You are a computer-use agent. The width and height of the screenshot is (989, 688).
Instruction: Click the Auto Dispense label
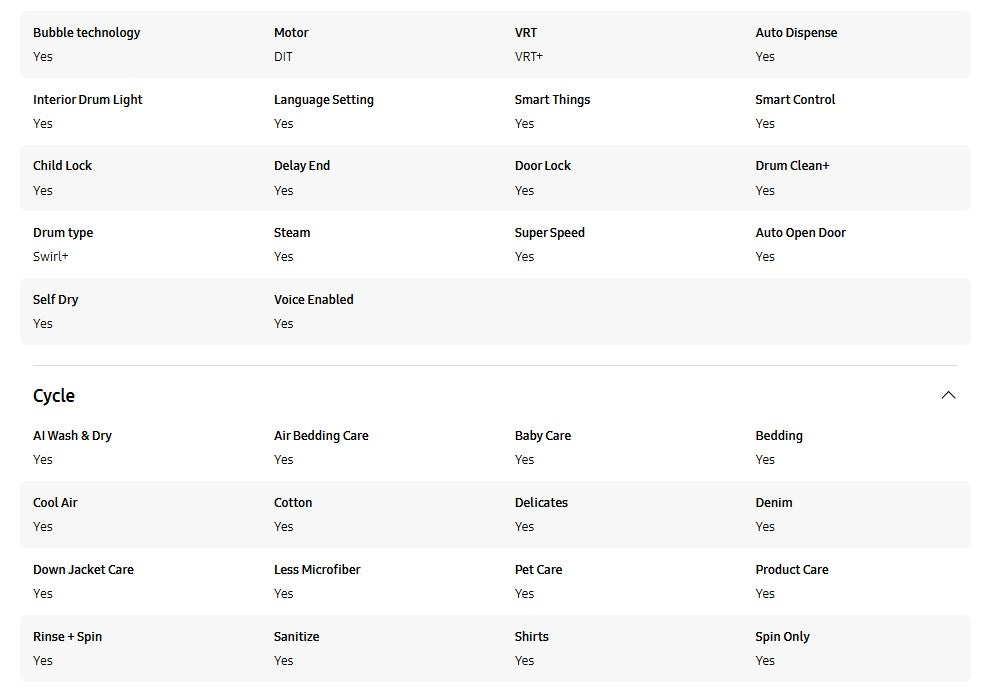coord(796,33)
